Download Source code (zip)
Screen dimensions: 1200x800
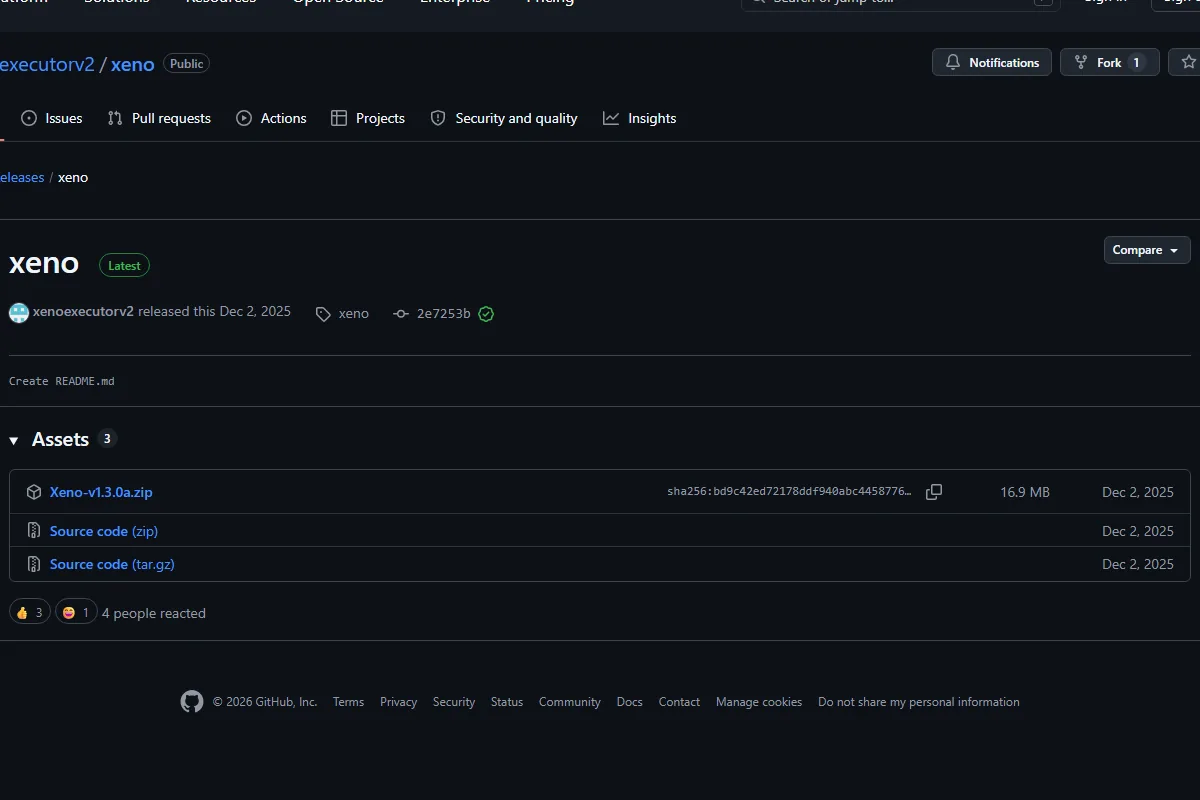pyautogui.click(x=104, y=531)
